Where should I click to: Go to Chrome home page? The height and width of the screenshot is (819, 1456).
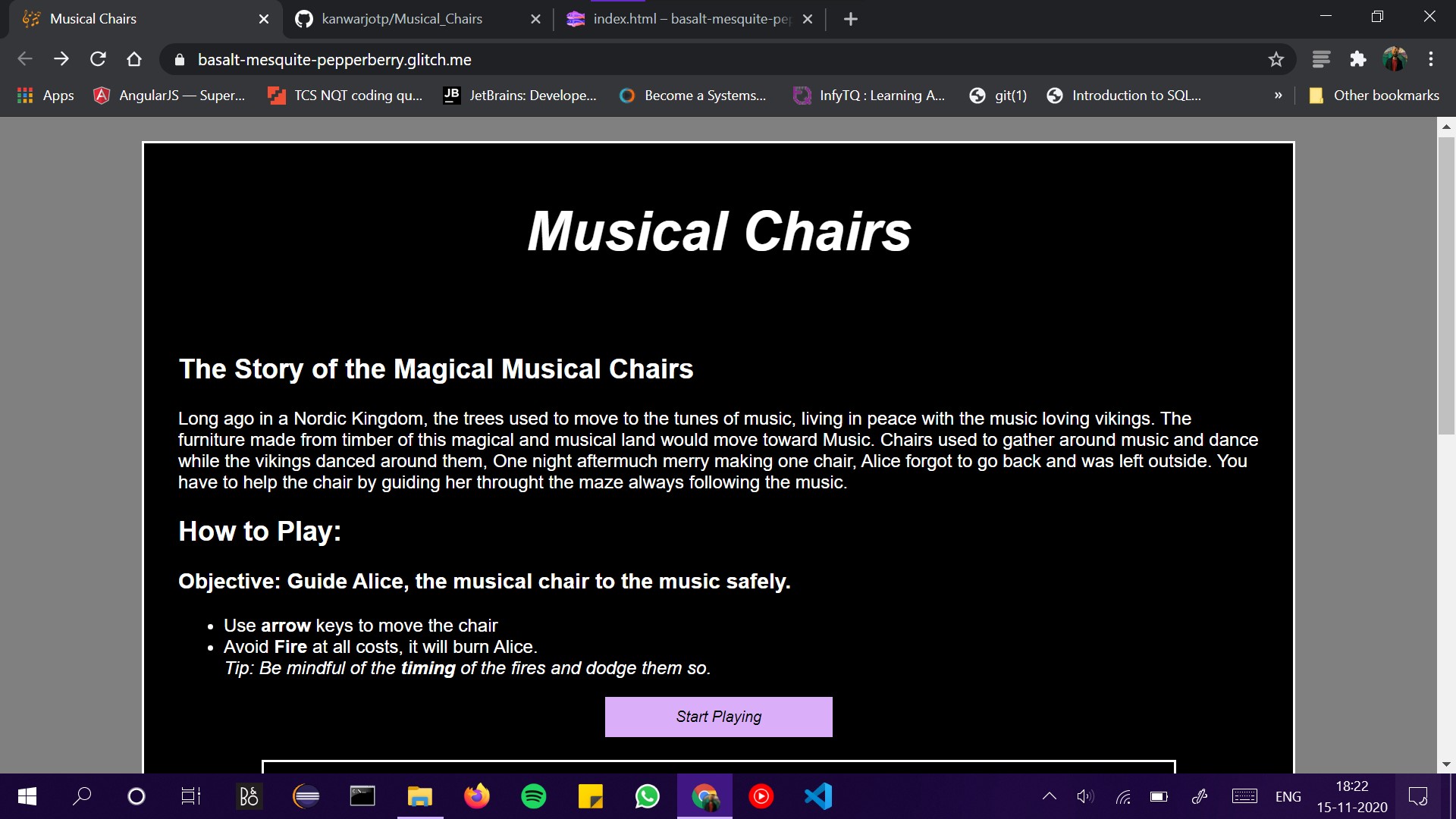[134, 59]
